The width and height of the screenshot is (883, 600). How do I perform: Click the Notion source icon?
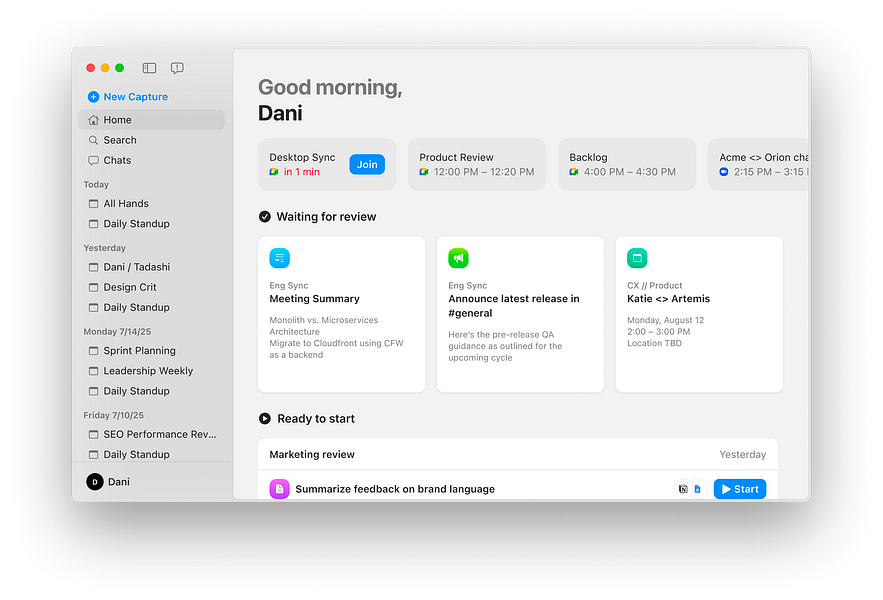(x=683, y=489)
